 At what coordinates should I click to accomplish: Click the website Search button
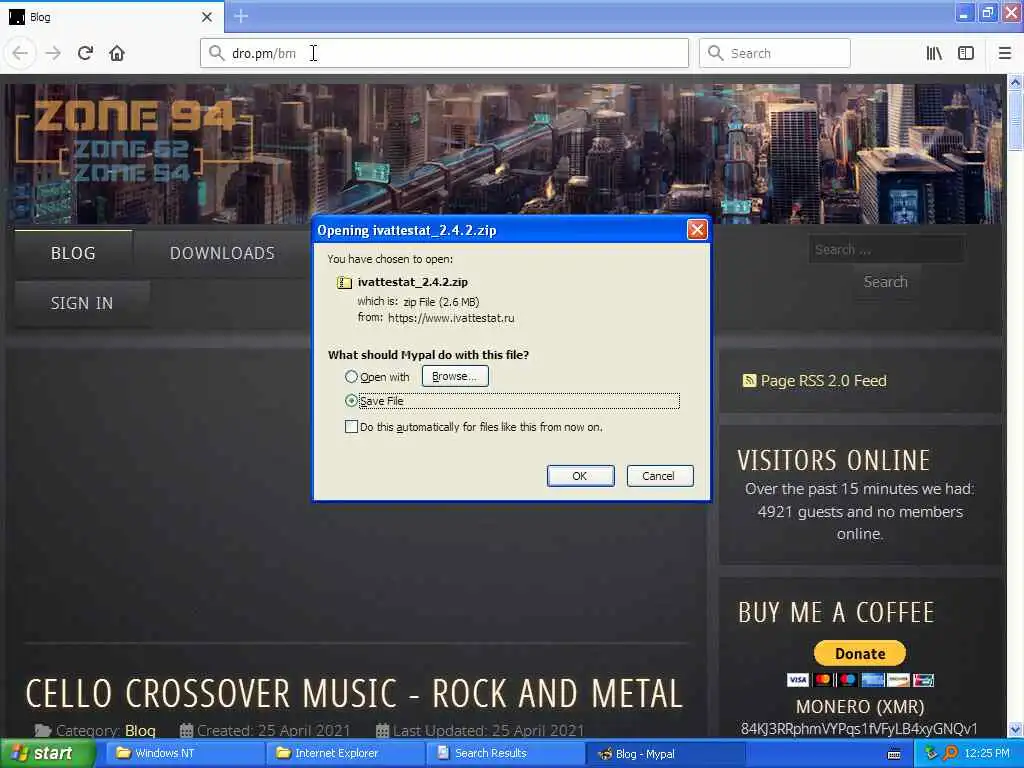click(x=886, y=281)
